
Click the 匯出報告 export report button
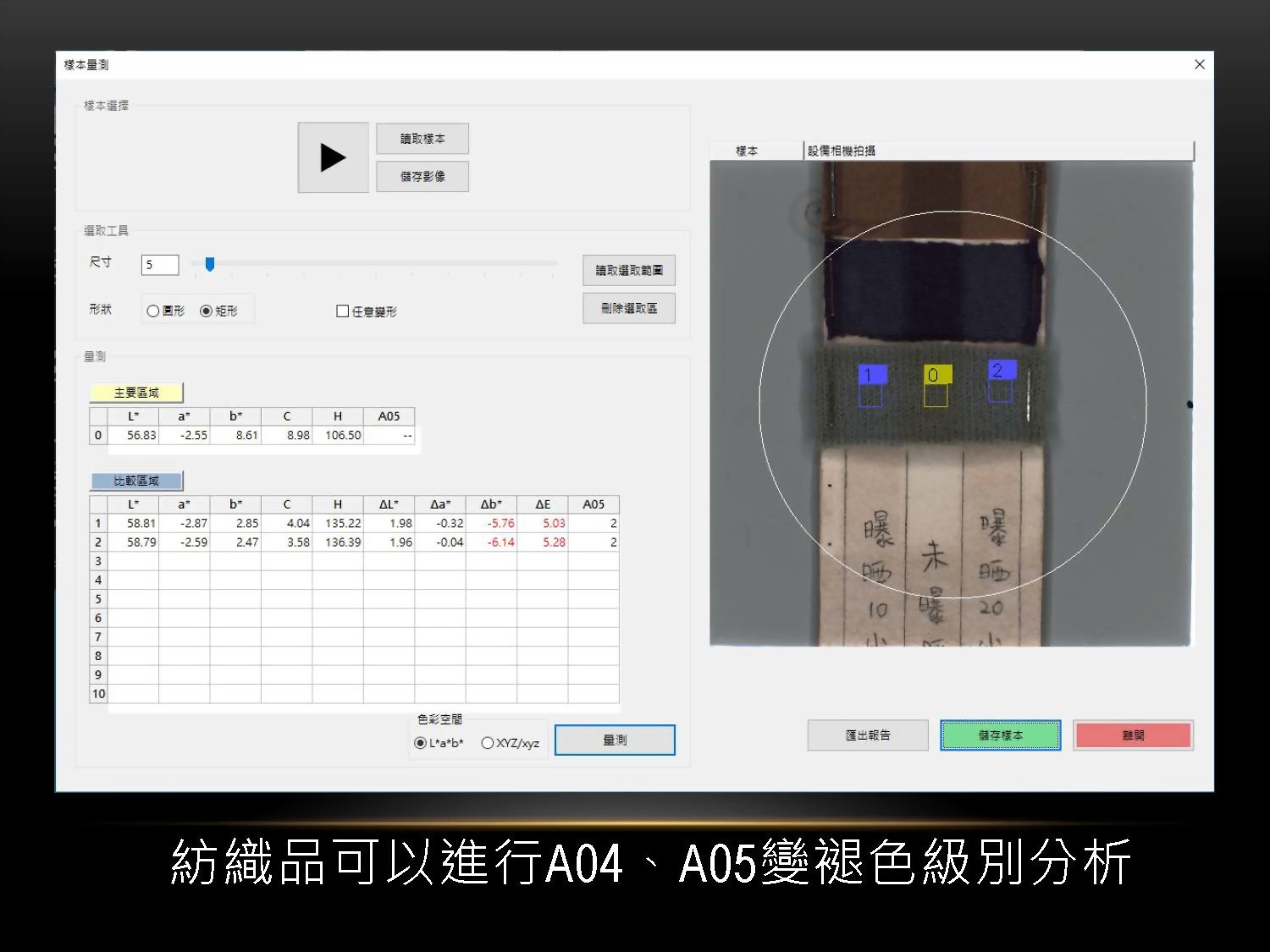pyautogui.click(x=868, y=735)
